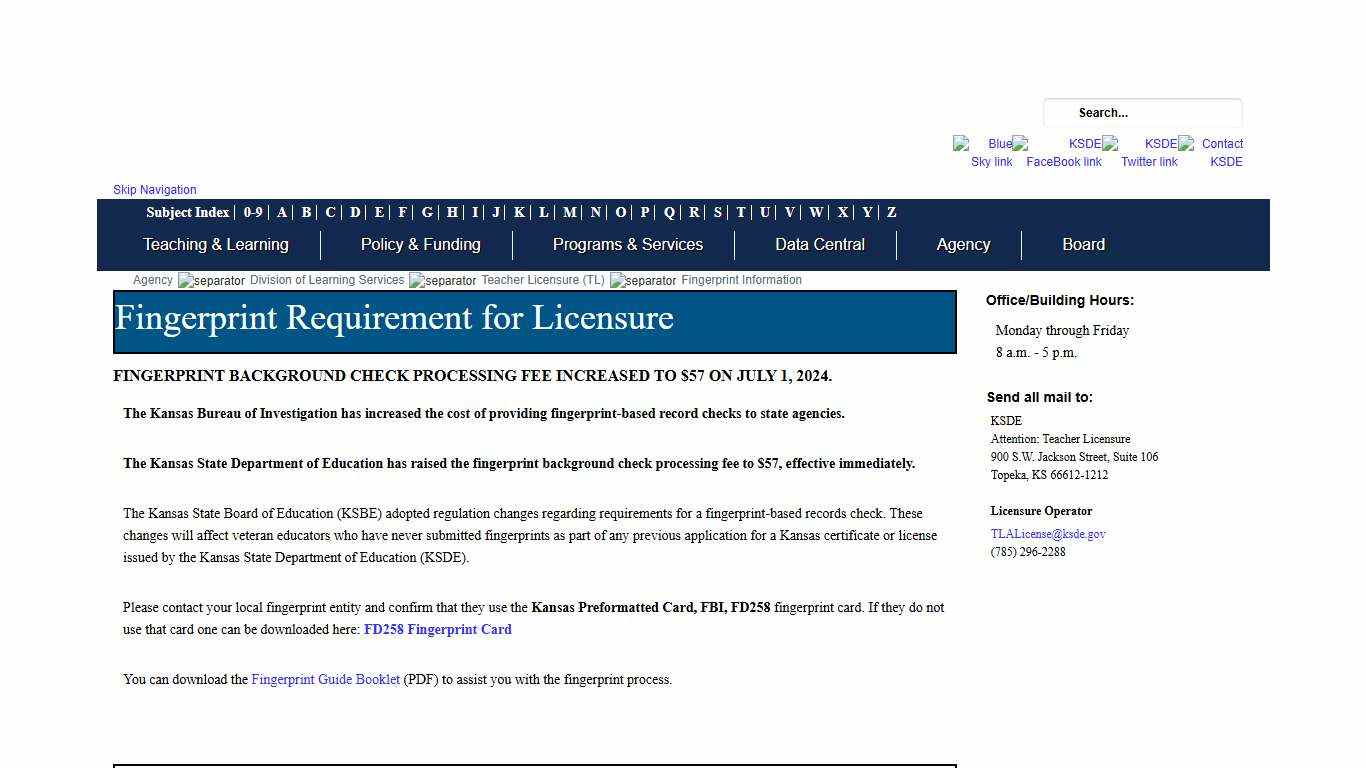Open the Policy & Funding menu
The image size is (1366, 768).
420,245
